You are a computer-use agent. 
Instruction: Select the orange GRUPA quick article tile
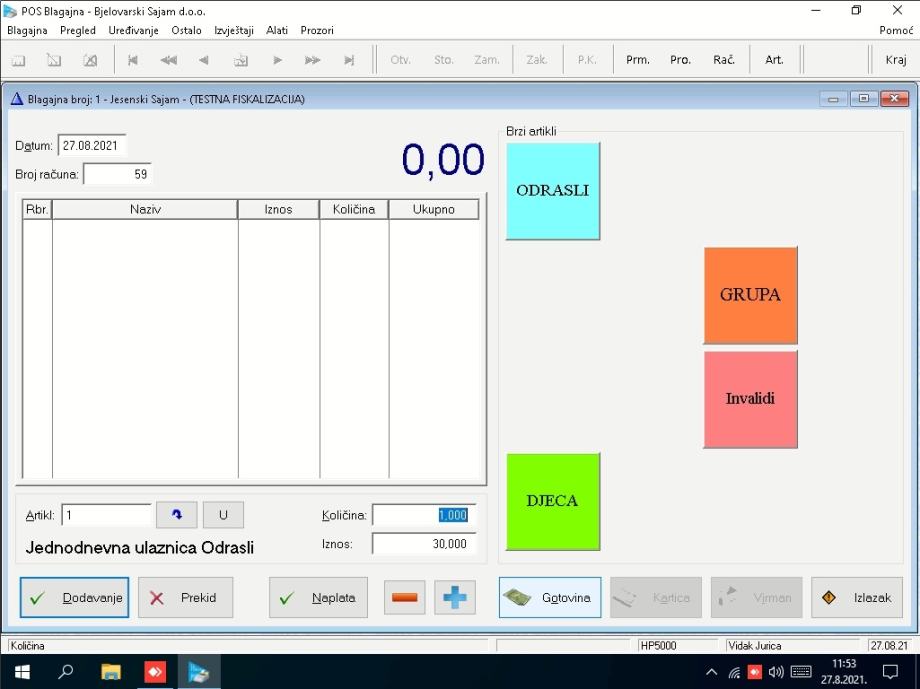point(750,295)
